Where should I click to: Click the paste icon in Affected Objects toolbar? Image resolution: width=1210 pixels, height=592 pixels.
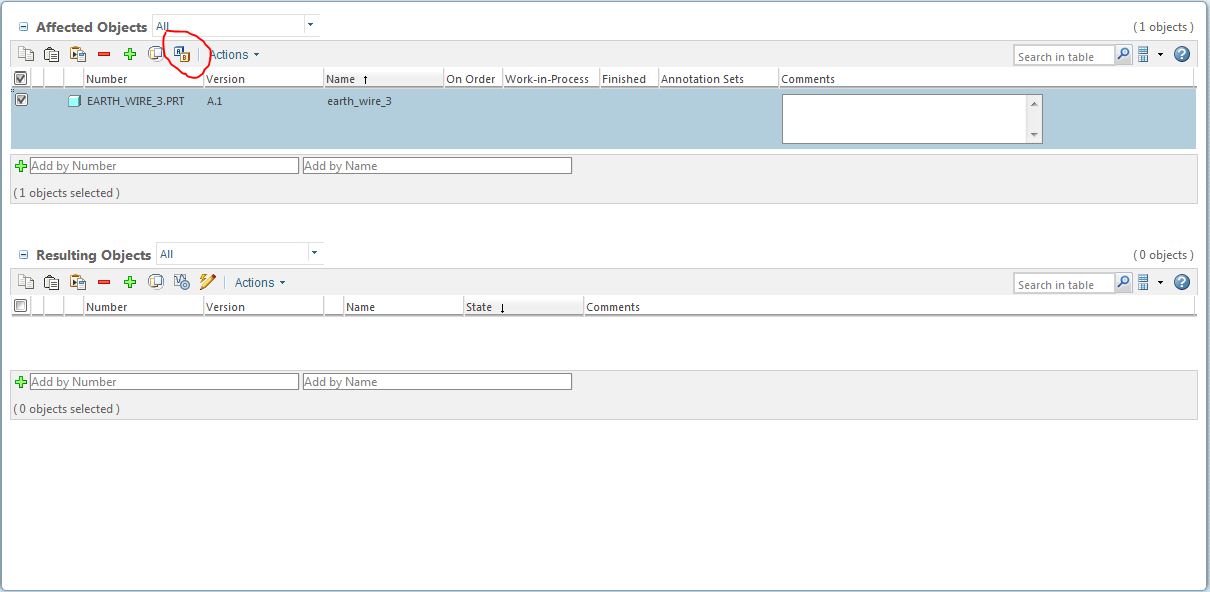[52, 55]
